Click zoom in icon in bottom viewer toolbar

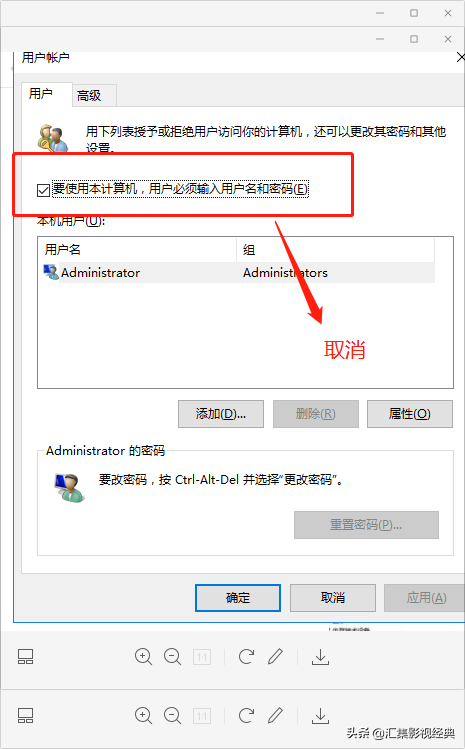(143, 716)
